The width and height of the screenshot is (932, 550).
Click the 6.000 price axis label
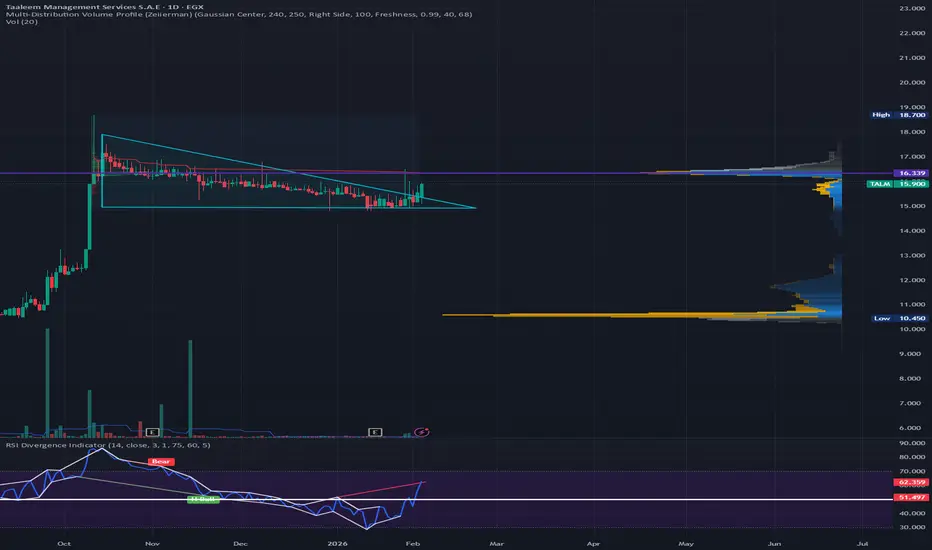(910, 428)
